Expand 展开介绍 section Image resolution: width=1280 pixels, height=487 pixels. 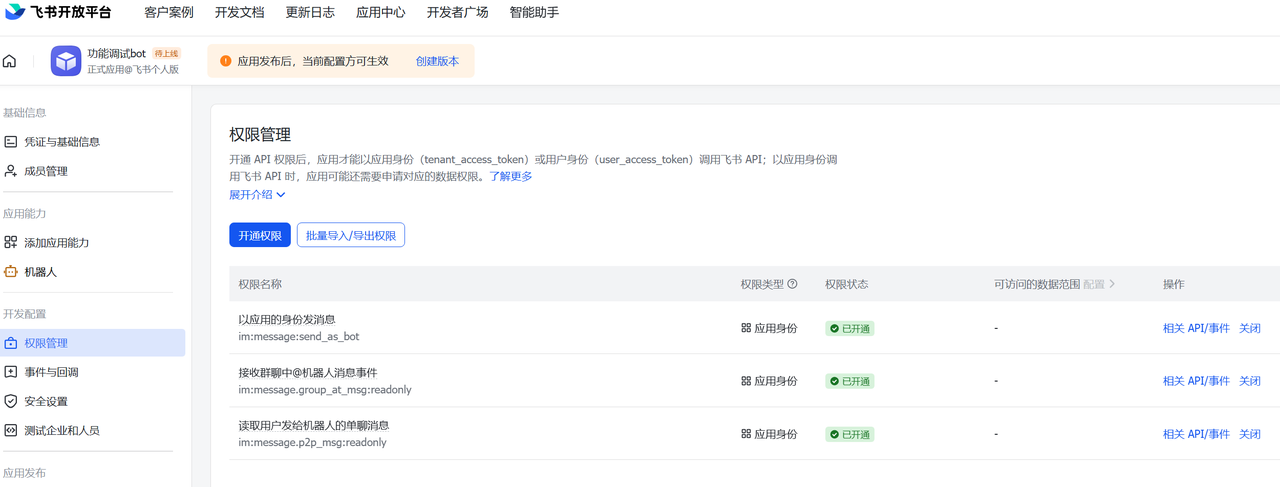(257, 194)
